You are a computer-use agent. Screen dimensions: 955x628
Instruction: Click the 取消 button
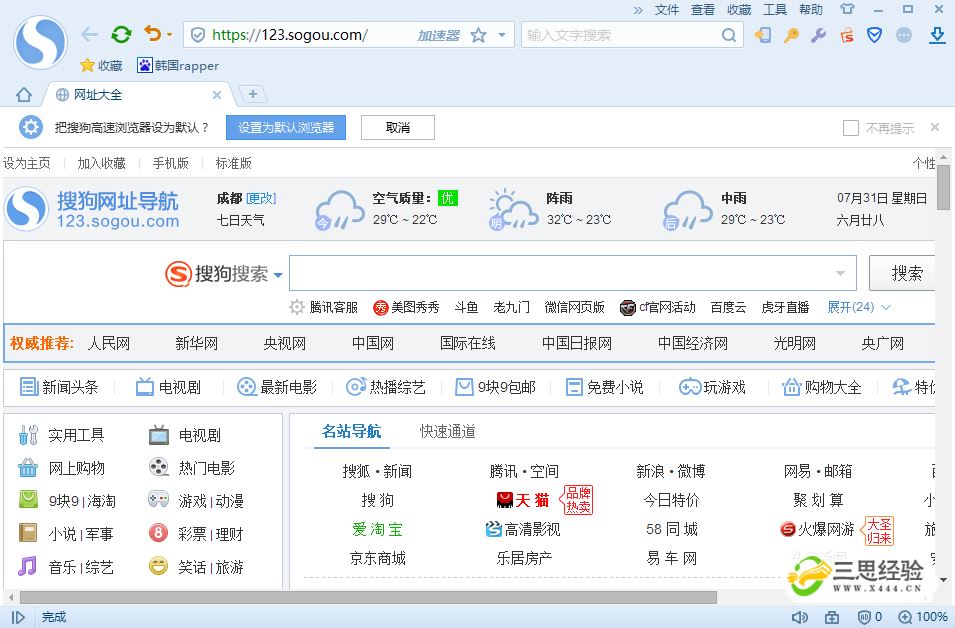398,128
